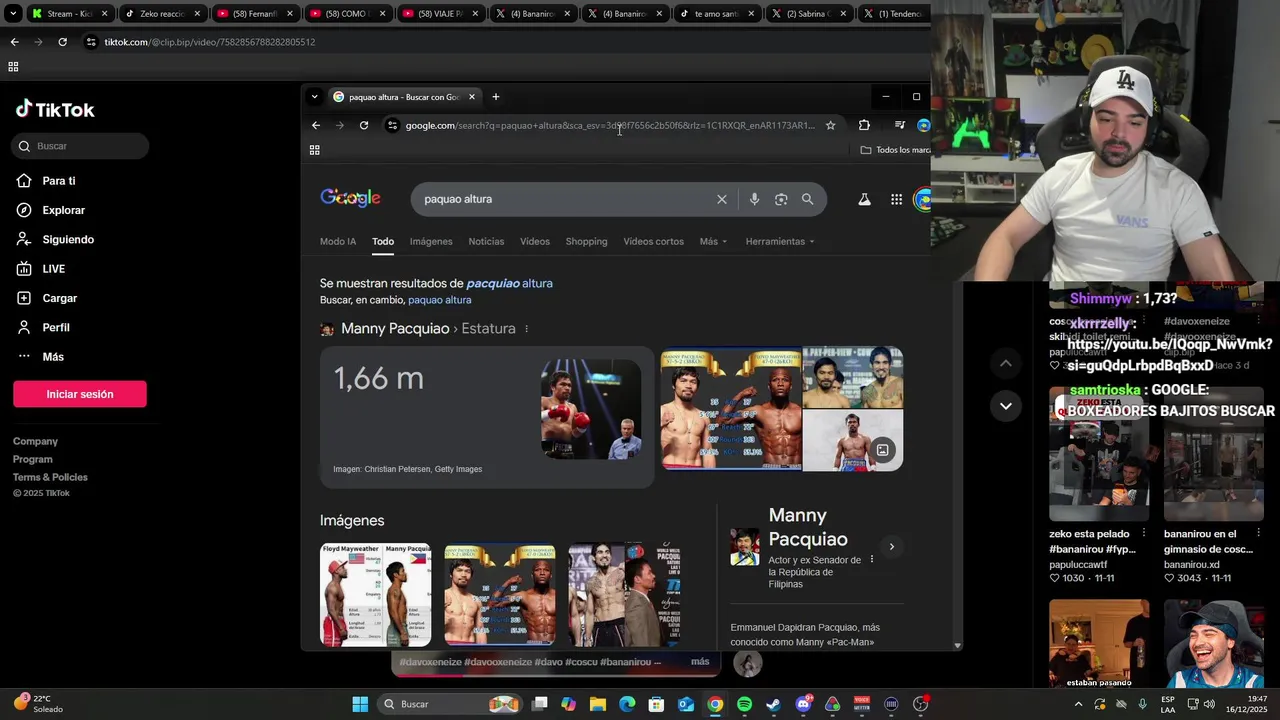Viewport: 1280px width, 720px height.
Task: Open zeko esta pelado video thumbnail
Action: click(1099, 452)
